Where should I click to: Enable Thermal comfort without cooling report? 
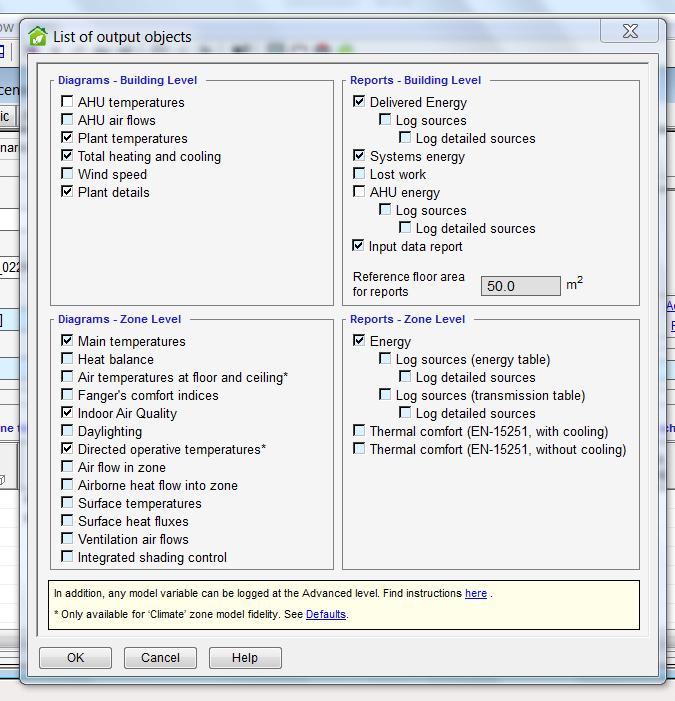coord(359,448)
